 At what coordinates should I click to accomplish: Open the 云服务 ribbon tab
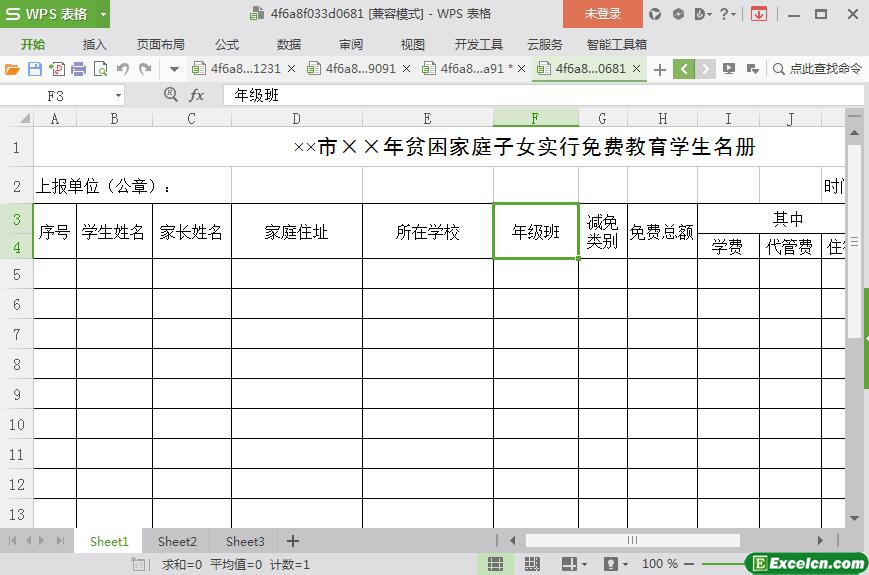(545, 44)
